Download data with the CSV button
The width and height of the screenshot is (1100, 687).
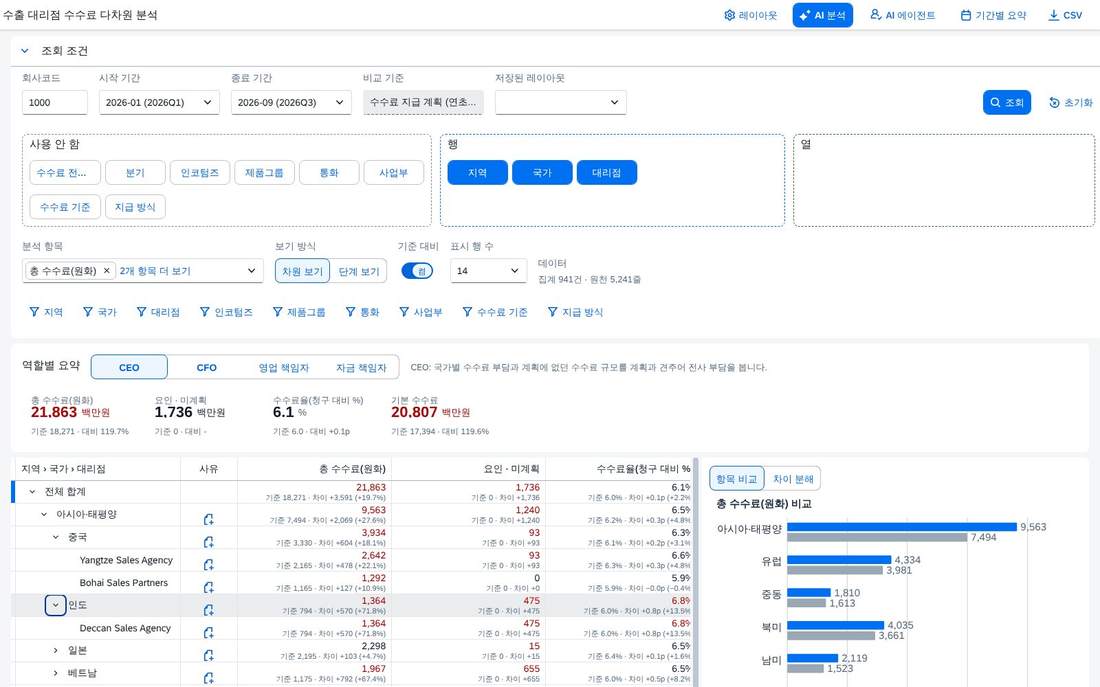pyautogui.click(x=1065, y=15)
